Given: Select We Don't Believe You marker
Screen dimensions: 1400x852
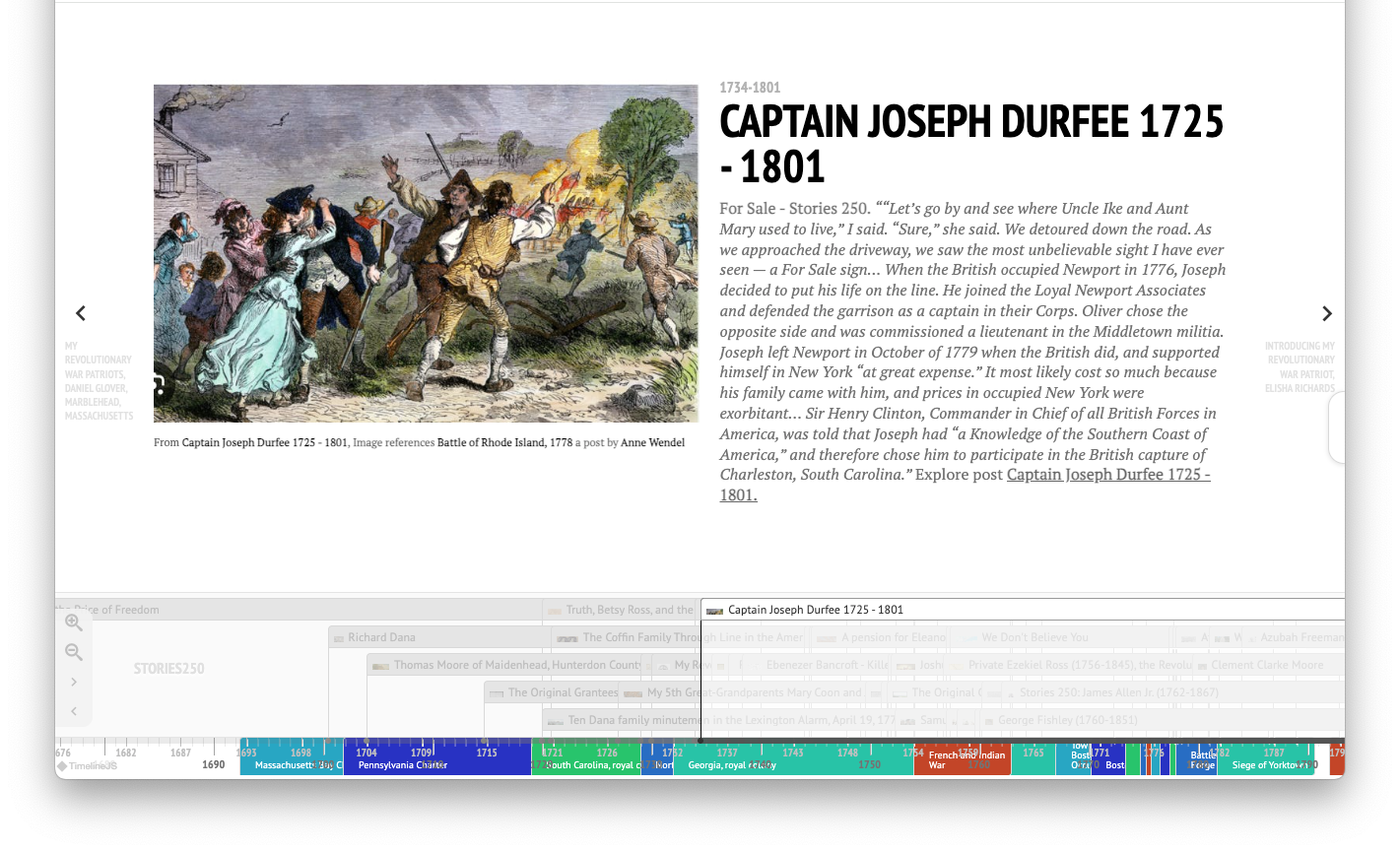Looking at the screenshot, I should (x=1060, y=637).
